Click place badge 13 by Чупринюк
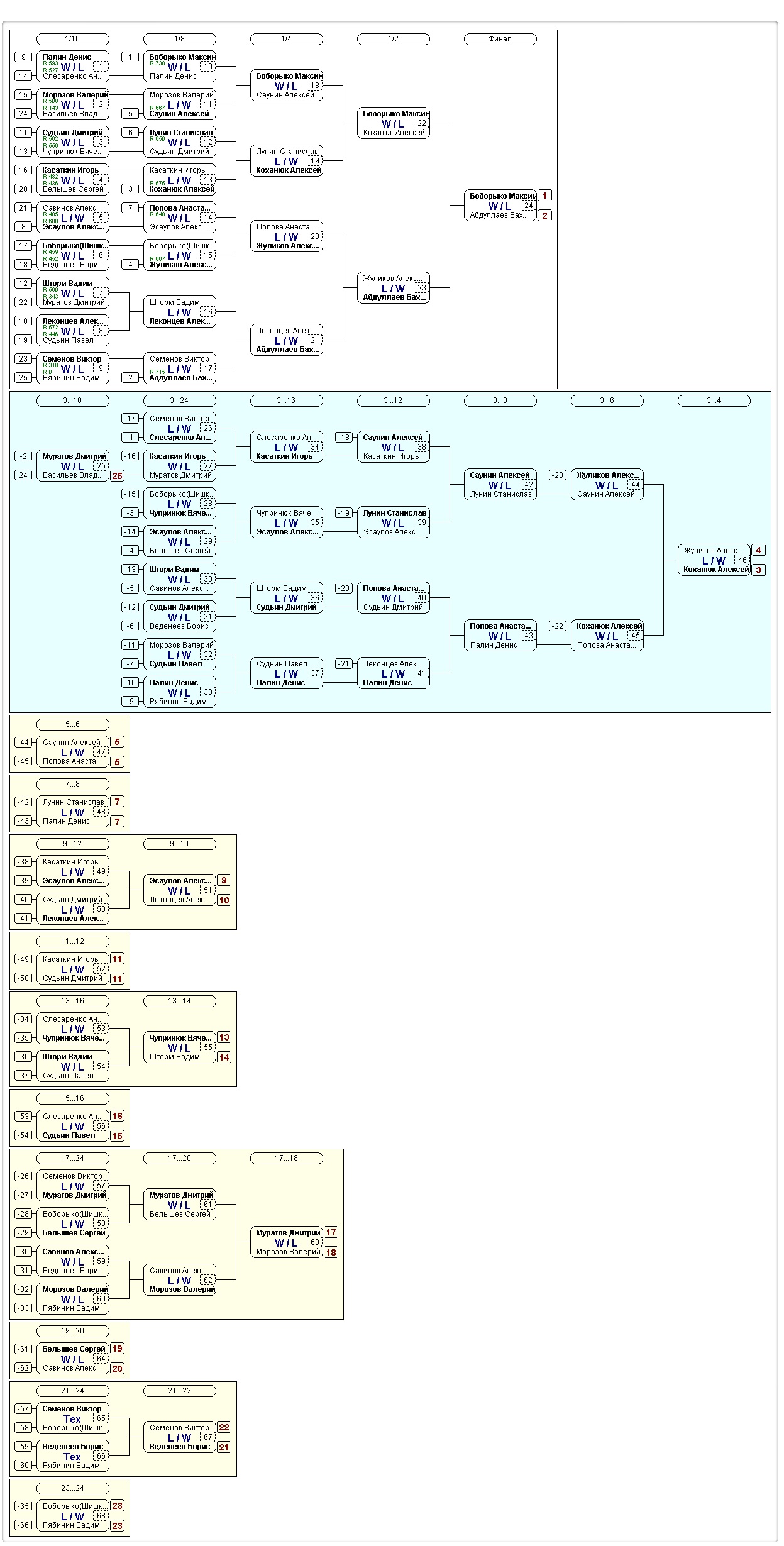The image size is (784, 1546). (x=224, y=1038)
